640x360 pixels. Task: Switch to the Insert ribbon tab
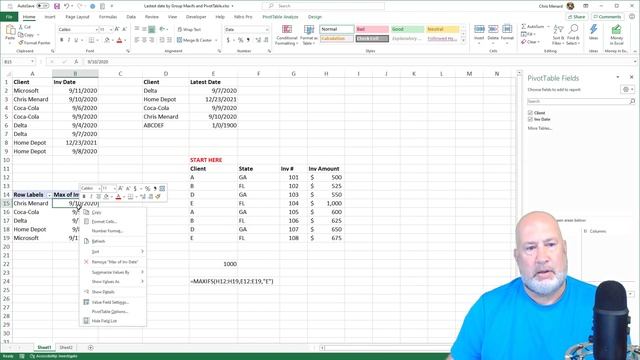(x=50, y=17)
